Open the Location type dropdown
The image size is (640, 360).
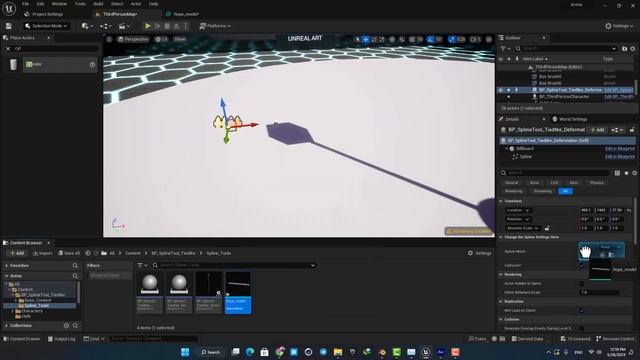click(518, 210)
